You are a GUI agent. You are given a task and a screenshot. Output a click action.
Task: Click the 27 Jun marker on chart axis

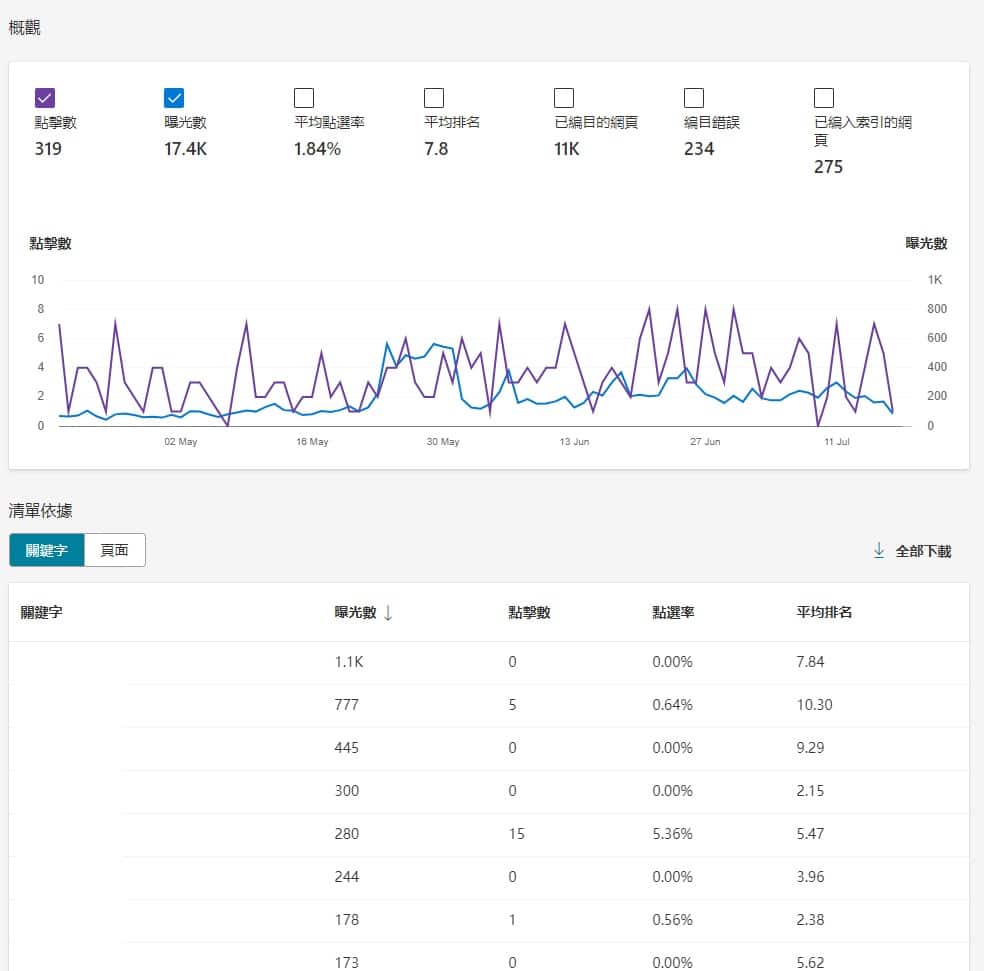[705, 441]
